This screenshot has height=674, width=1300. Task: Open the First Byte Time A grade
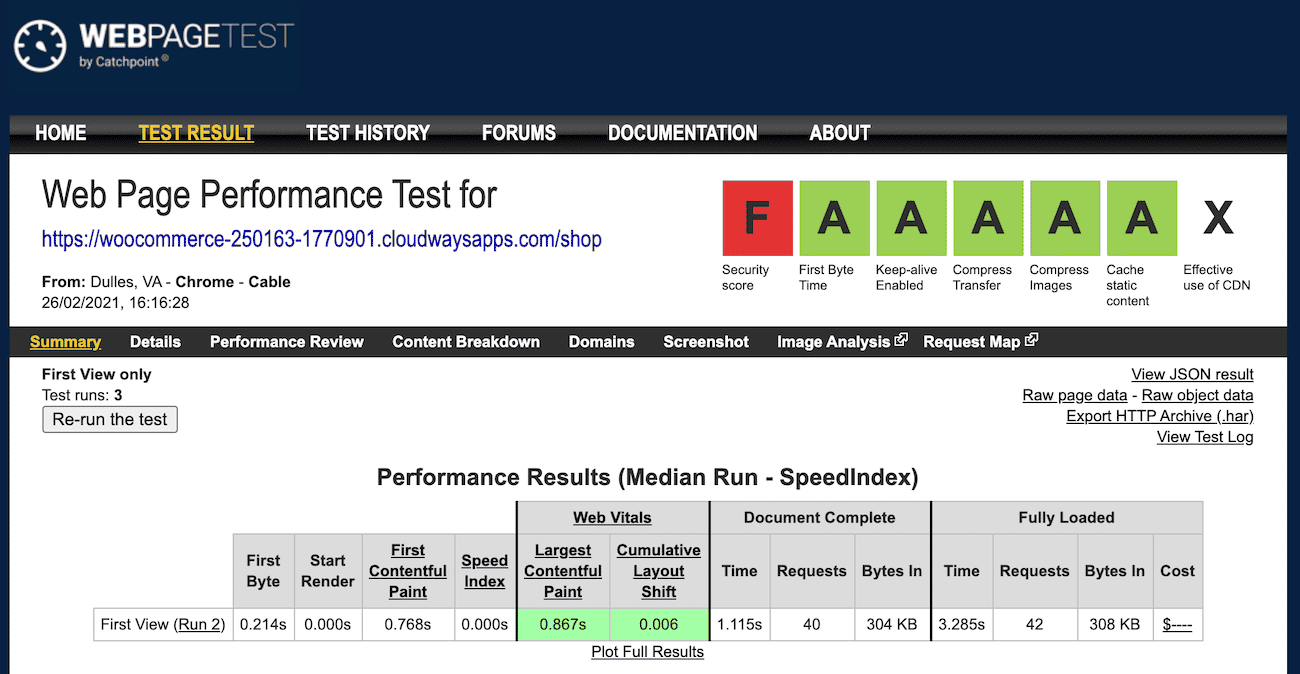click(x=834, y=218)
